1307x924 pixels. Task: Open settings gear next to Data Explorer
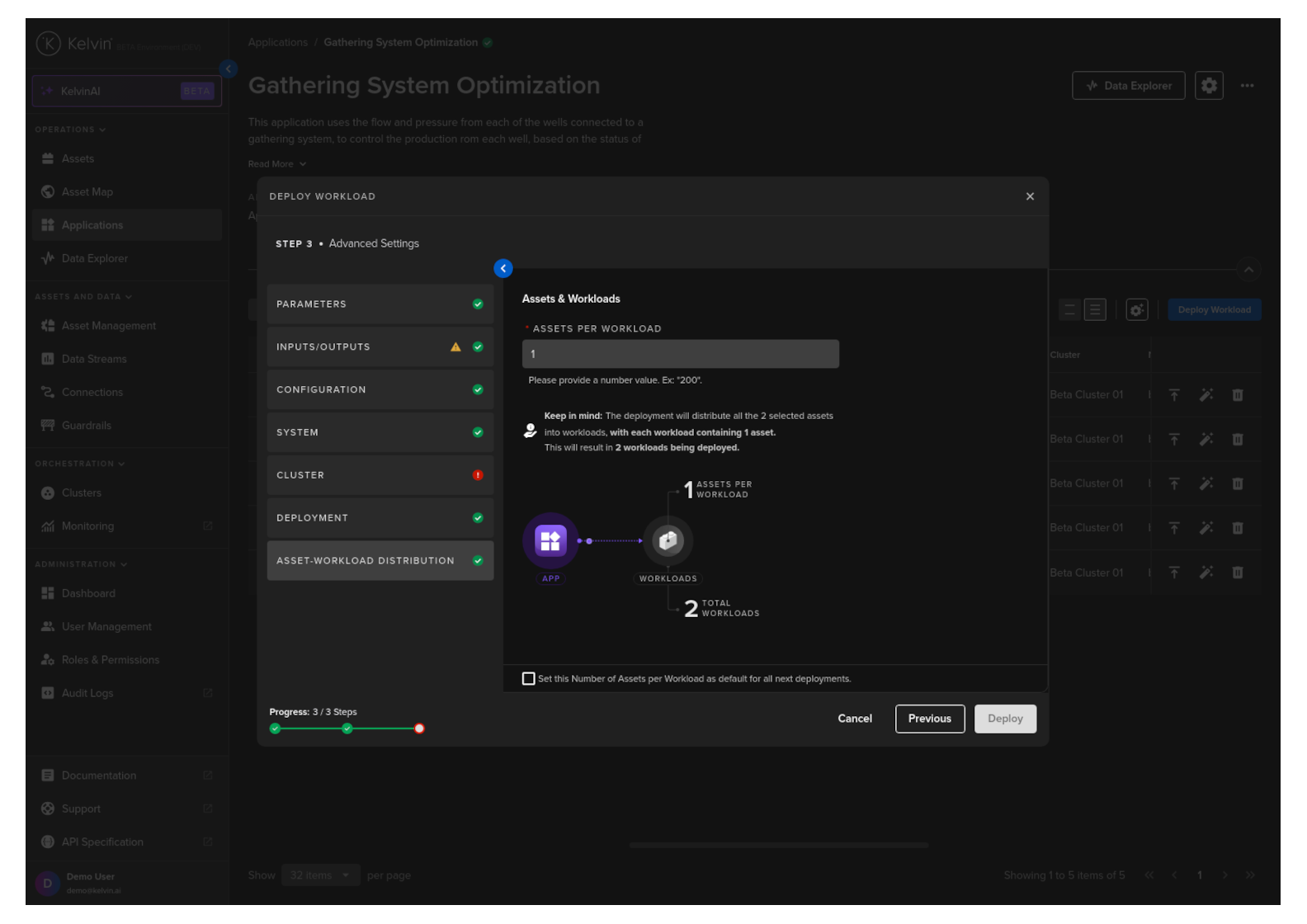1208,85
